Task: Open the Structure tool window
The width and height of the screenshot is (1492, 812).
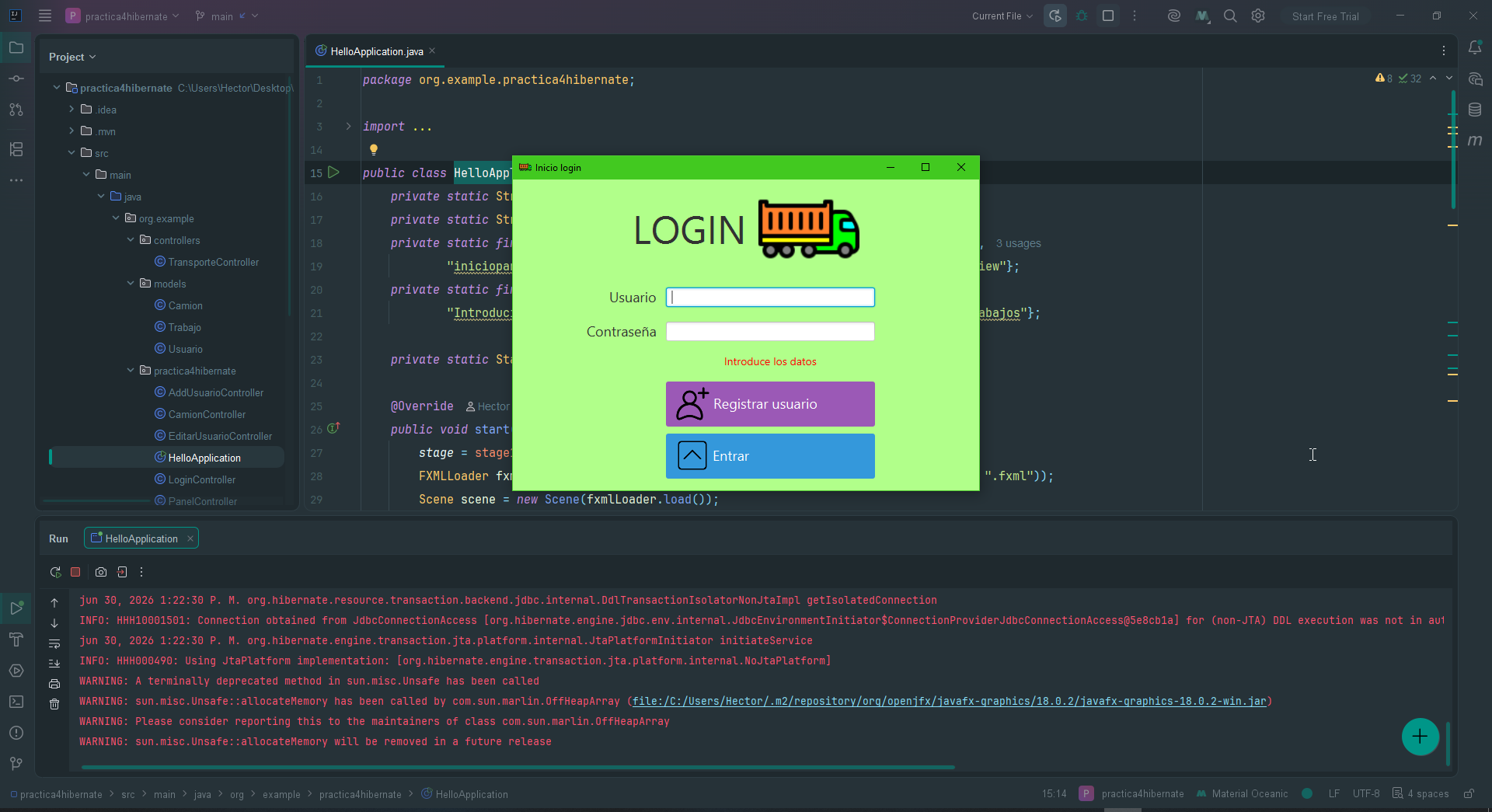Action: pos(16,149)
